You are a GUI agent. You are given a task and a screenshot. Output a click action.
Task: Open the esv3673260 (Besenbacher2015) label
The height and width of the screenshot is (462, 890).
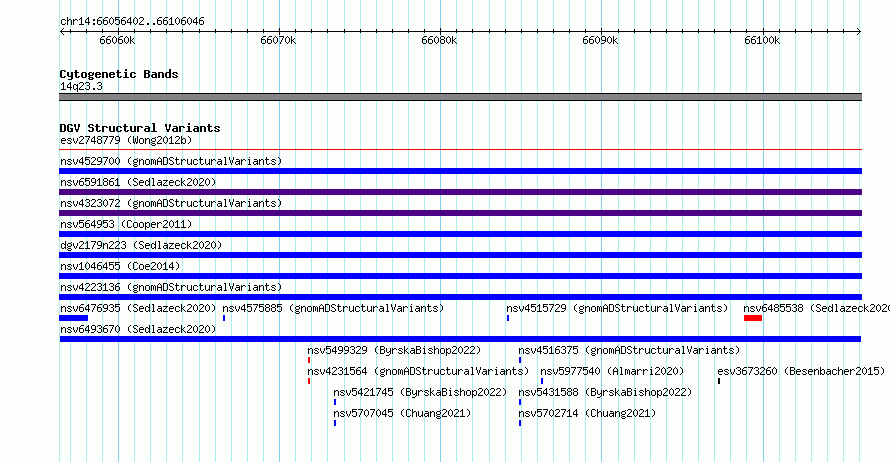(x=801, y=371)
